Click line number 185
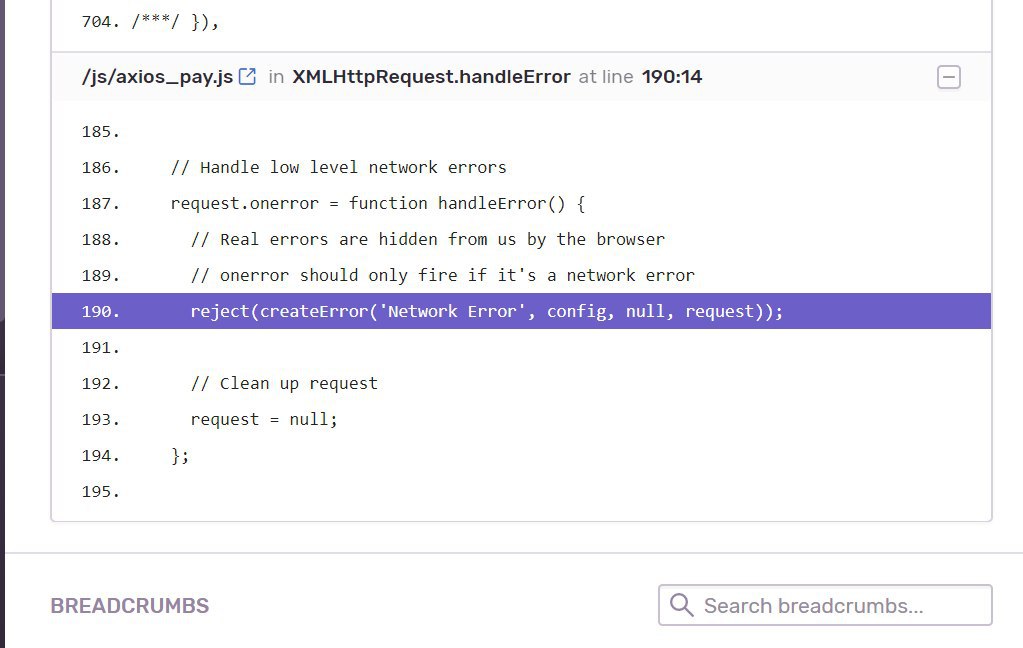 coord(100,132)
